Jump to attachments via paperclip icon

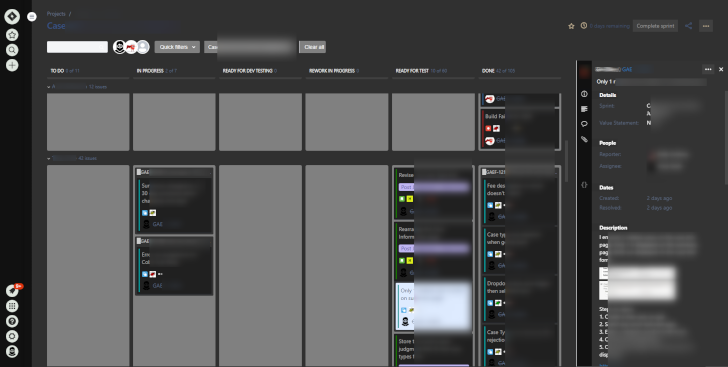pos(584,139)
